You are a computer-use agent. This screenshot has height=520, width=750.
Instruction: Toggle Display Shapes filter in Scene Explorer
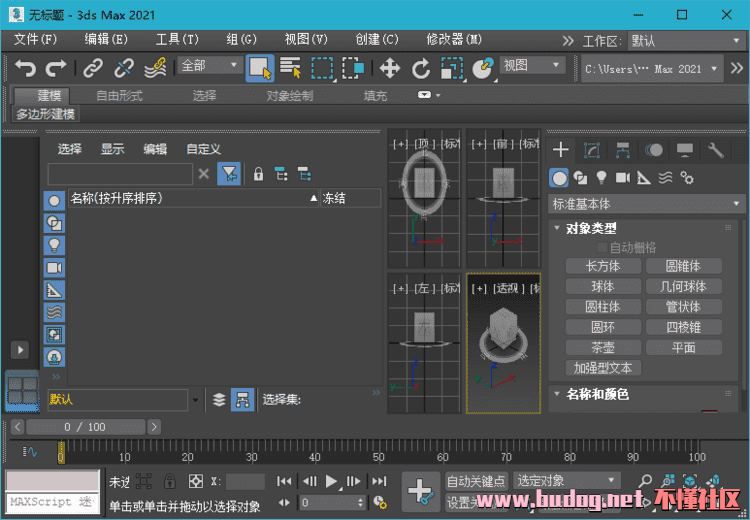(x=55, y=223)
